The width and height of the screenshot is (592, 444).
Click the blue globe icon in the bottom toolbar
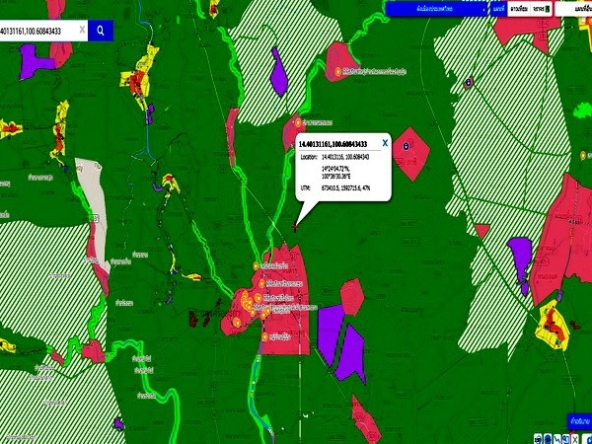(x=548, y=439)
